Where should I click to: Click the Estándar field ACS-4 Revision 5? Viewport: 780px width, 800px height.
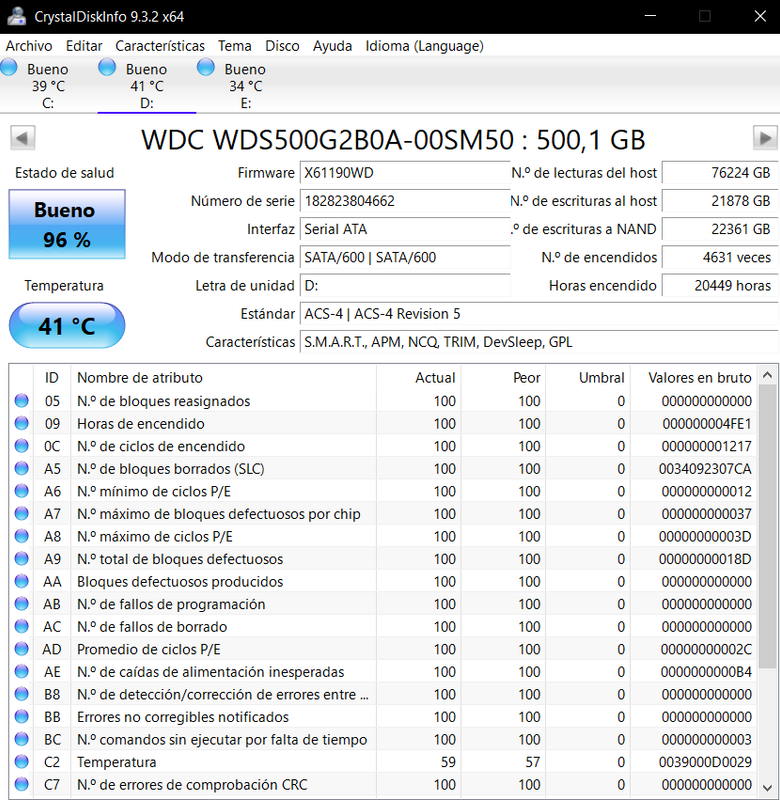(539, 314)
